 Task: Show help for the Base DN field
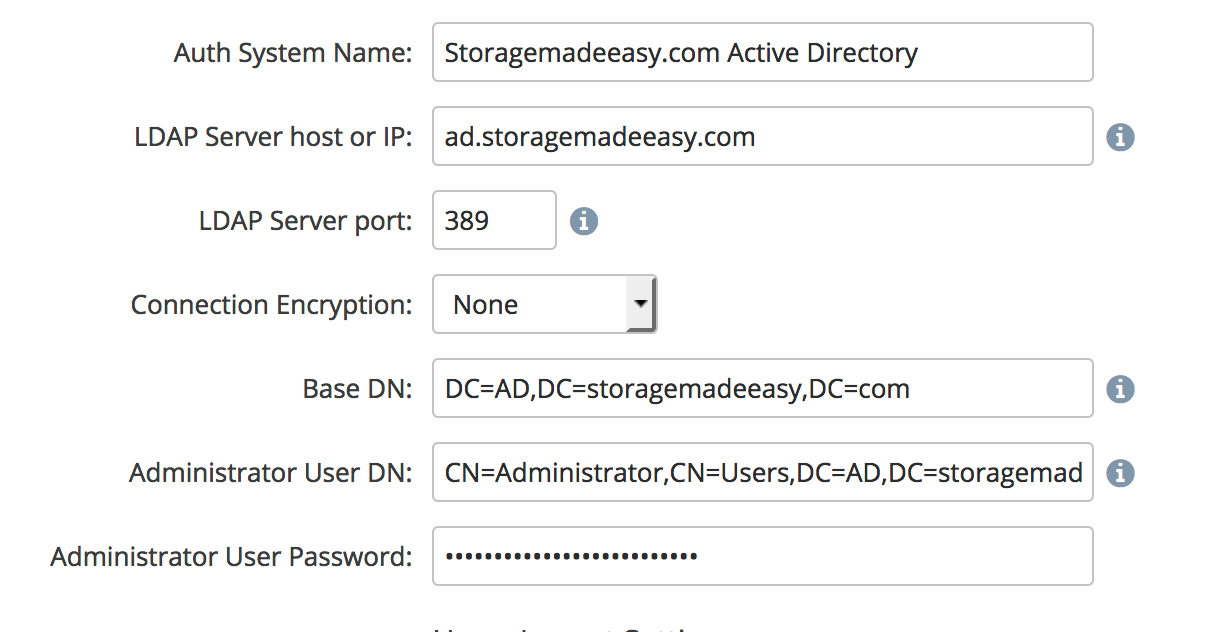(1120, 389)
